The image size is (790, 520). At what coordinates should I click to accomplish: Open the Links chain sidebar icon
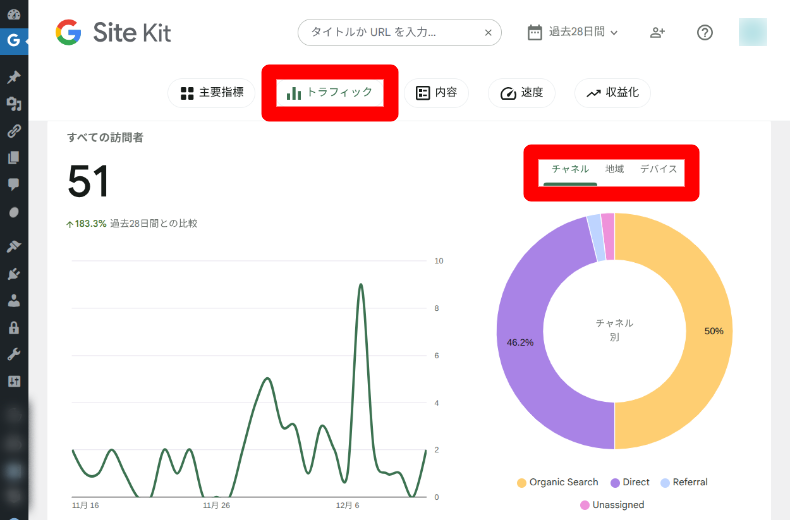click(x=14, y=131)
